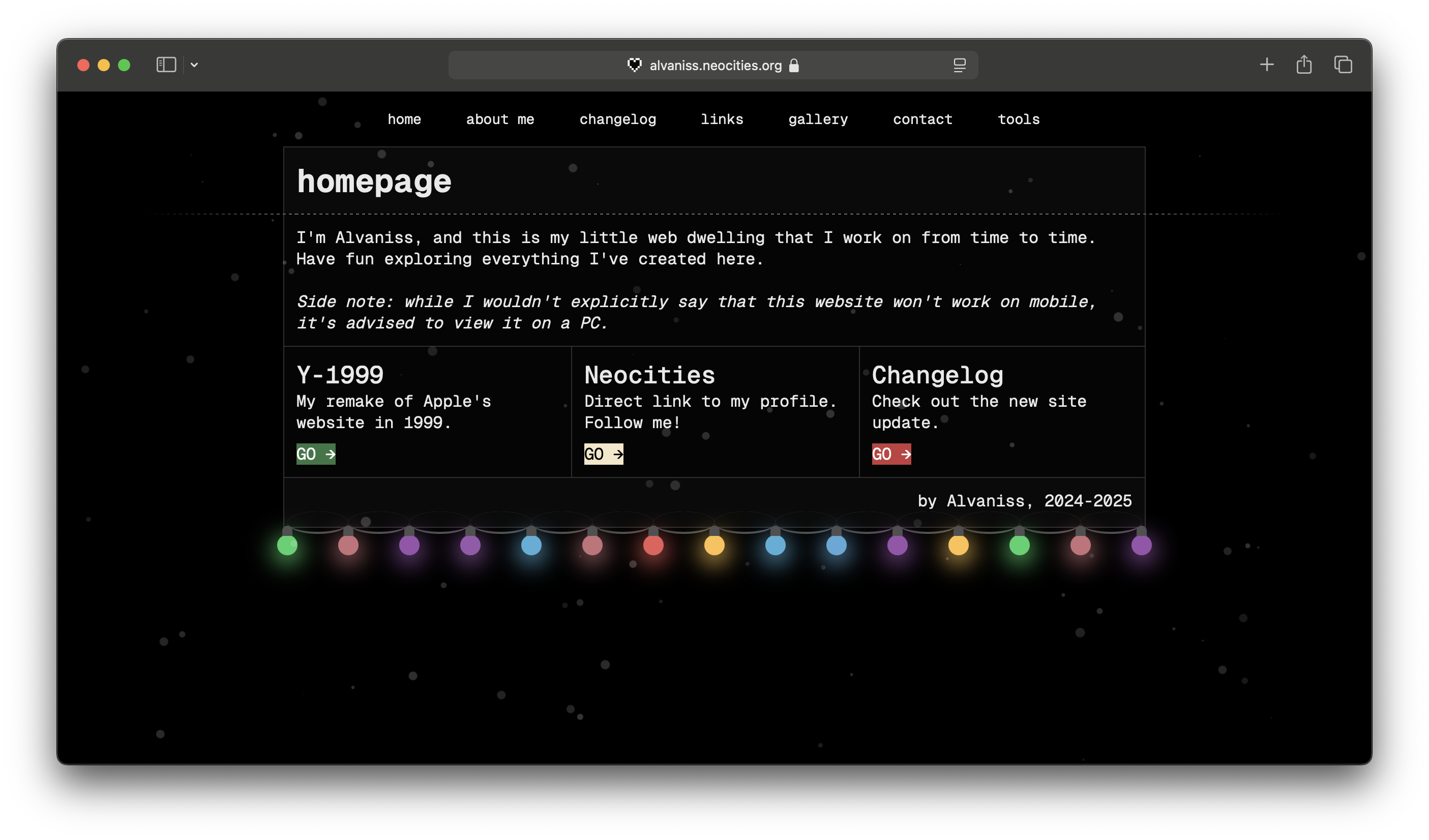Show tab overview icon
1429x840 pixels.
click(1342, 65)
